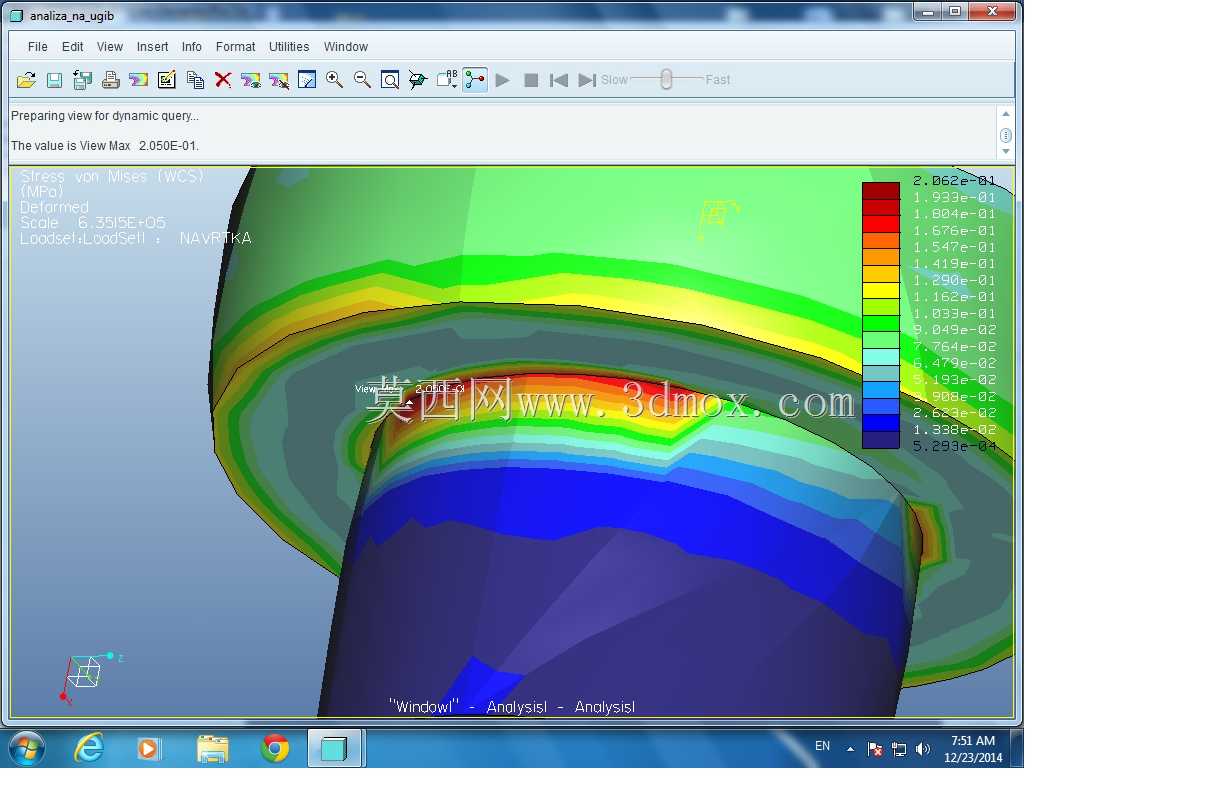Open the AB annotation tool dropdown
Viewport: 1220px width, 803px height.
point(447,80)
